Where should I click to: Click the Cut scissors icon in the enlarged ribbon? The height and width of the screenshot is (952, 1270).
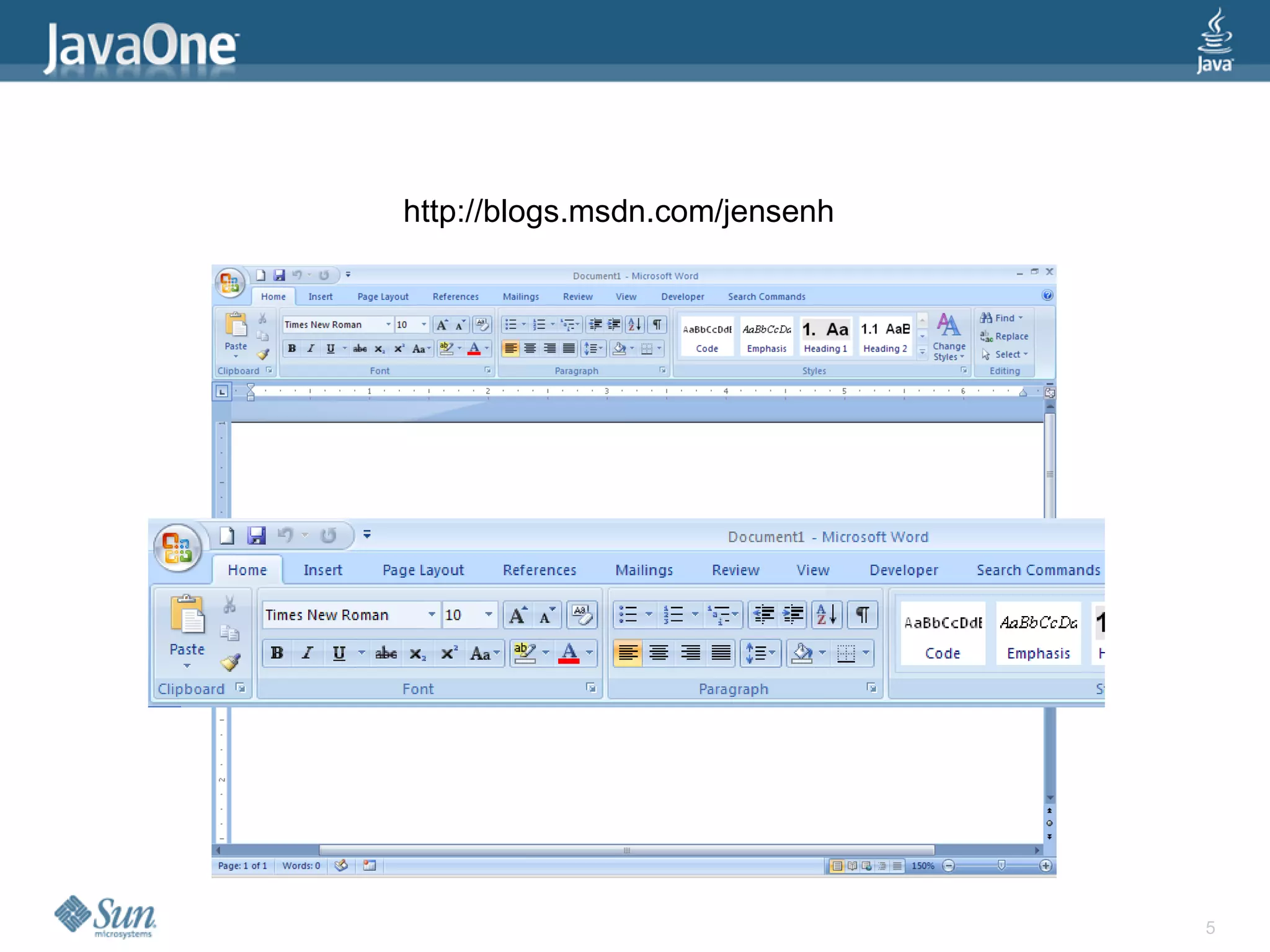230,604
